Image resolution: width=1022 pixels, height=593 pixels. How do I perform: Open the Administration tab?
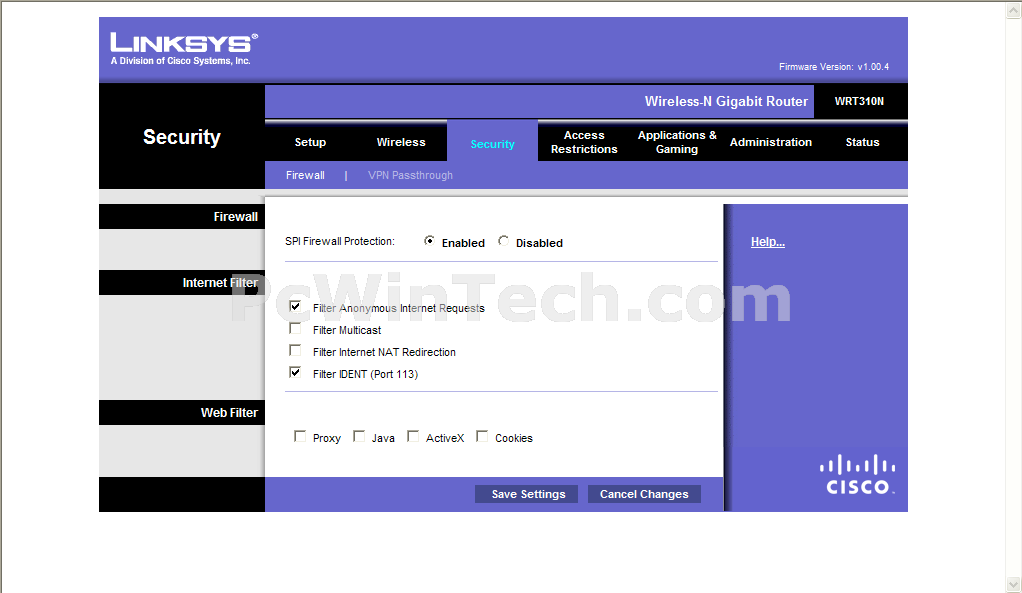point(770,142)
